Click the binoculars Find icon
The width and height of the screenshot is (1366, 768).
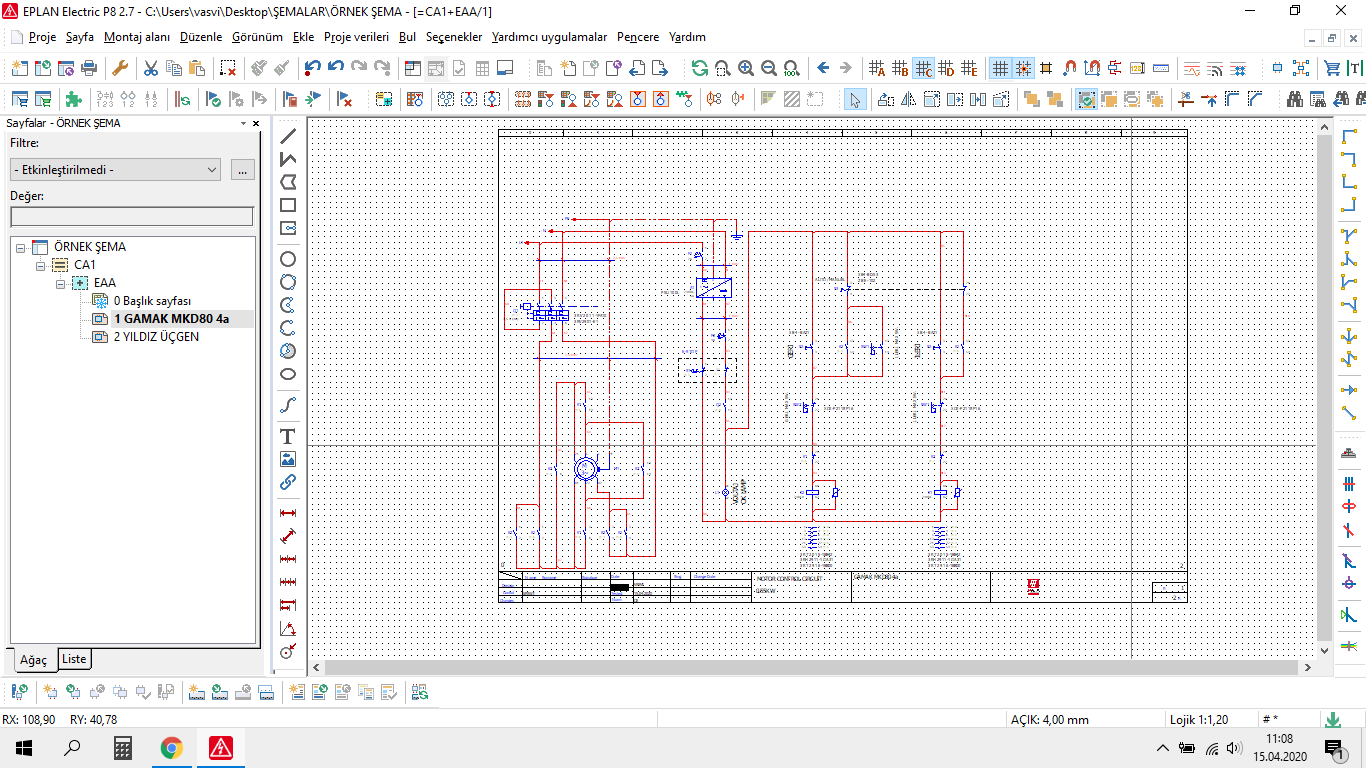coord(1295,99)
